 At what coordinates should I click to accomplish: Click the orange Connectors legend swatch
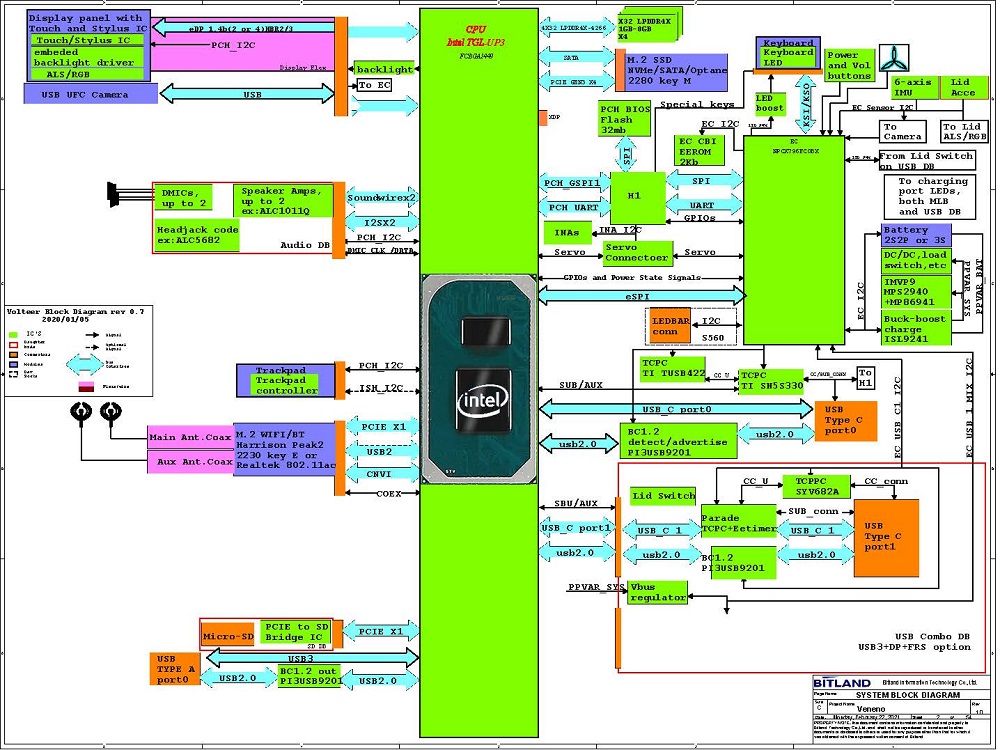pos(13,355)
